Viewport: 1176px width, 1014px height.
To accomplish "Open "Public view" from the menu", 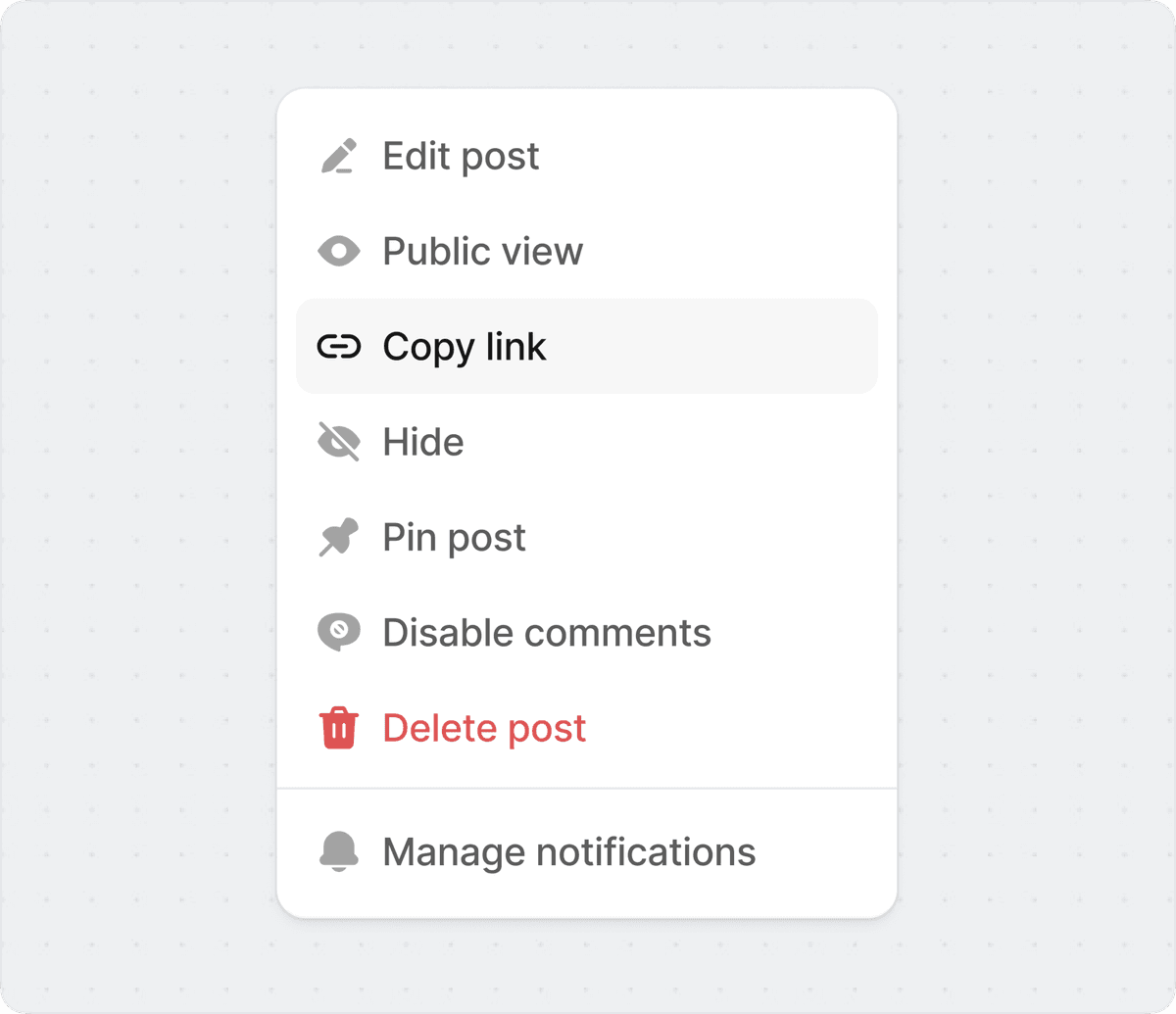I will 482,252.
